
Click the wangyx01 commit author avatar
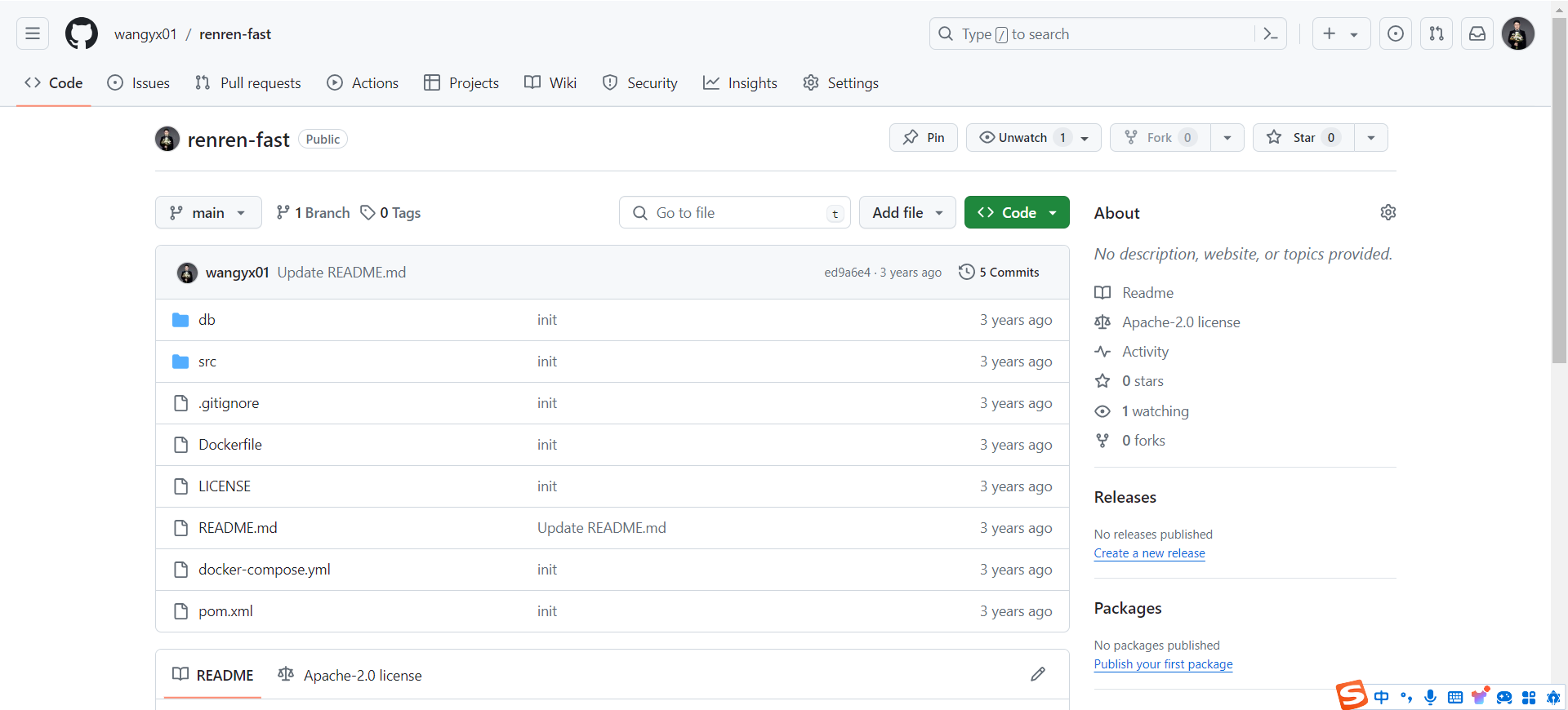tap(187, 273)
